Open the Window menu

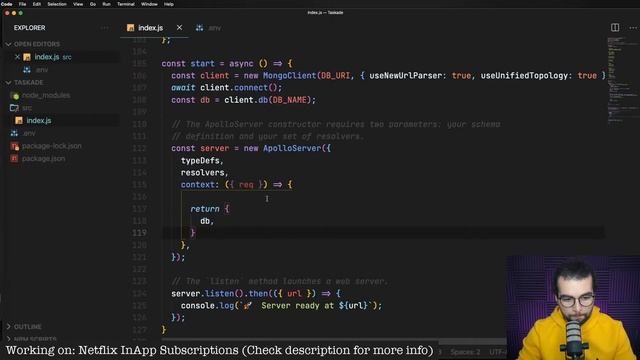click(x=149, y=4)
